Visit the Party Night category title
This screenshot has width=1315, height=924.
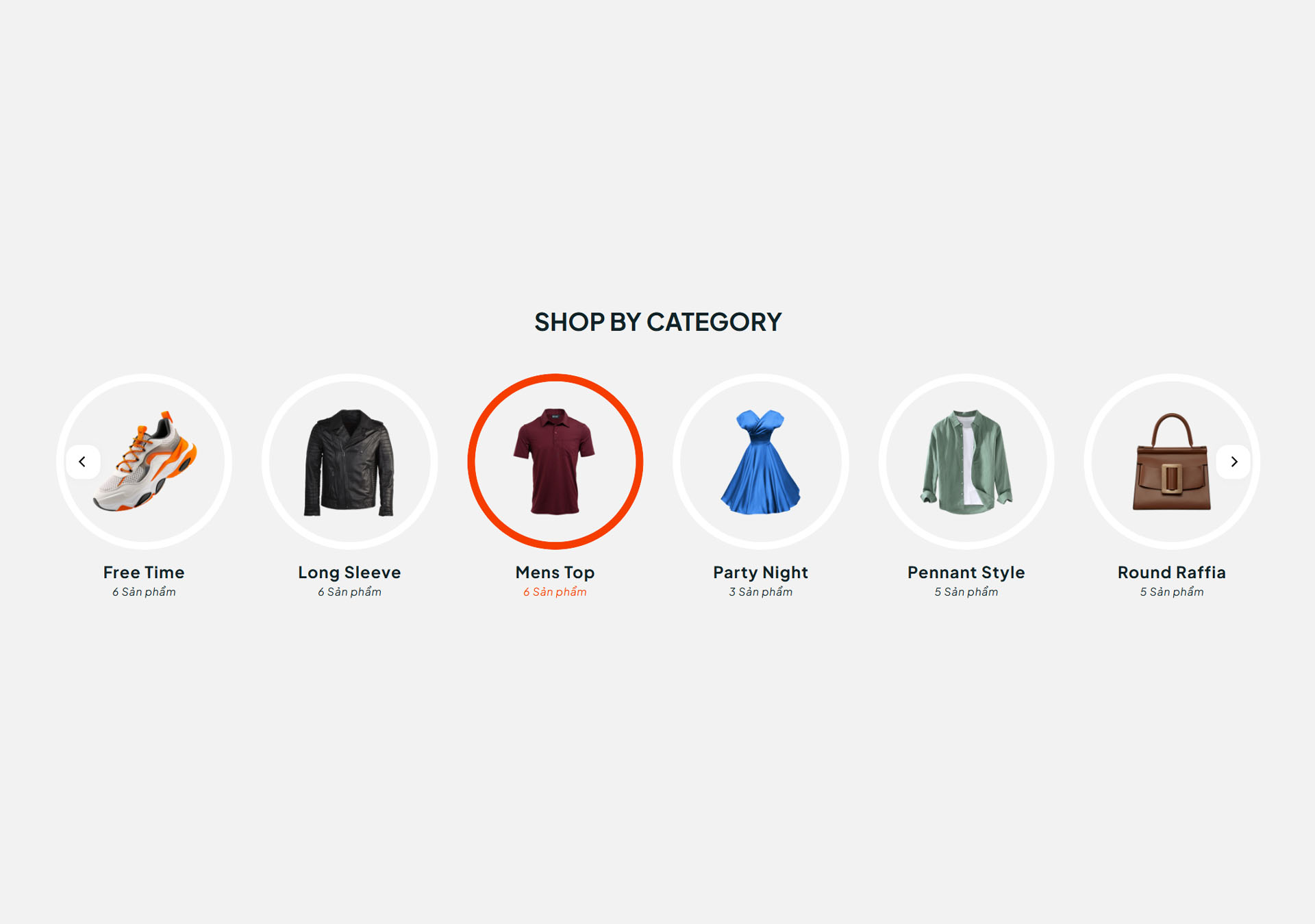click(761, 573)
